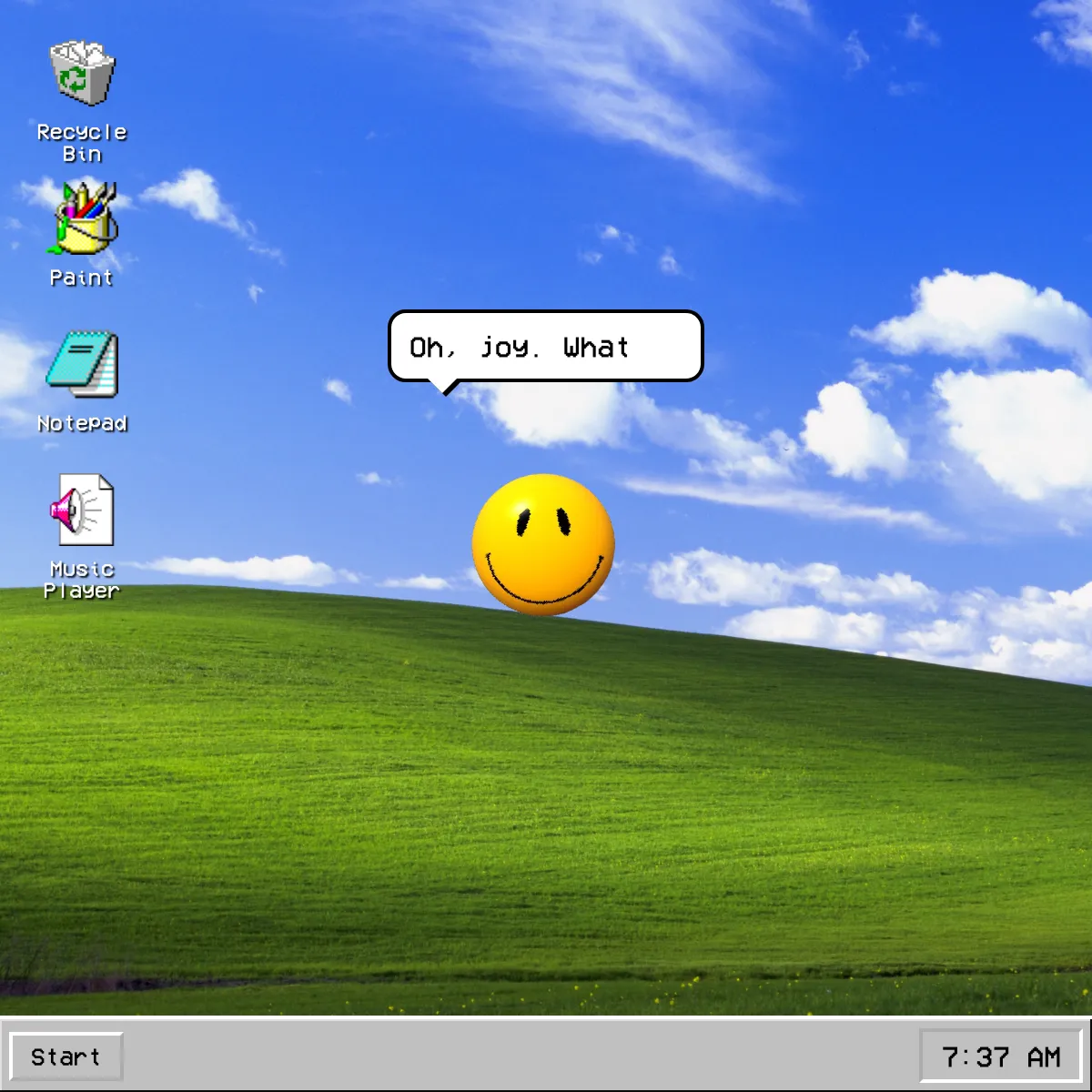The width and height of the screenshot is (1092, 1092).
Task: Click the Start button on taskbar
Action: pos(66,1057)
